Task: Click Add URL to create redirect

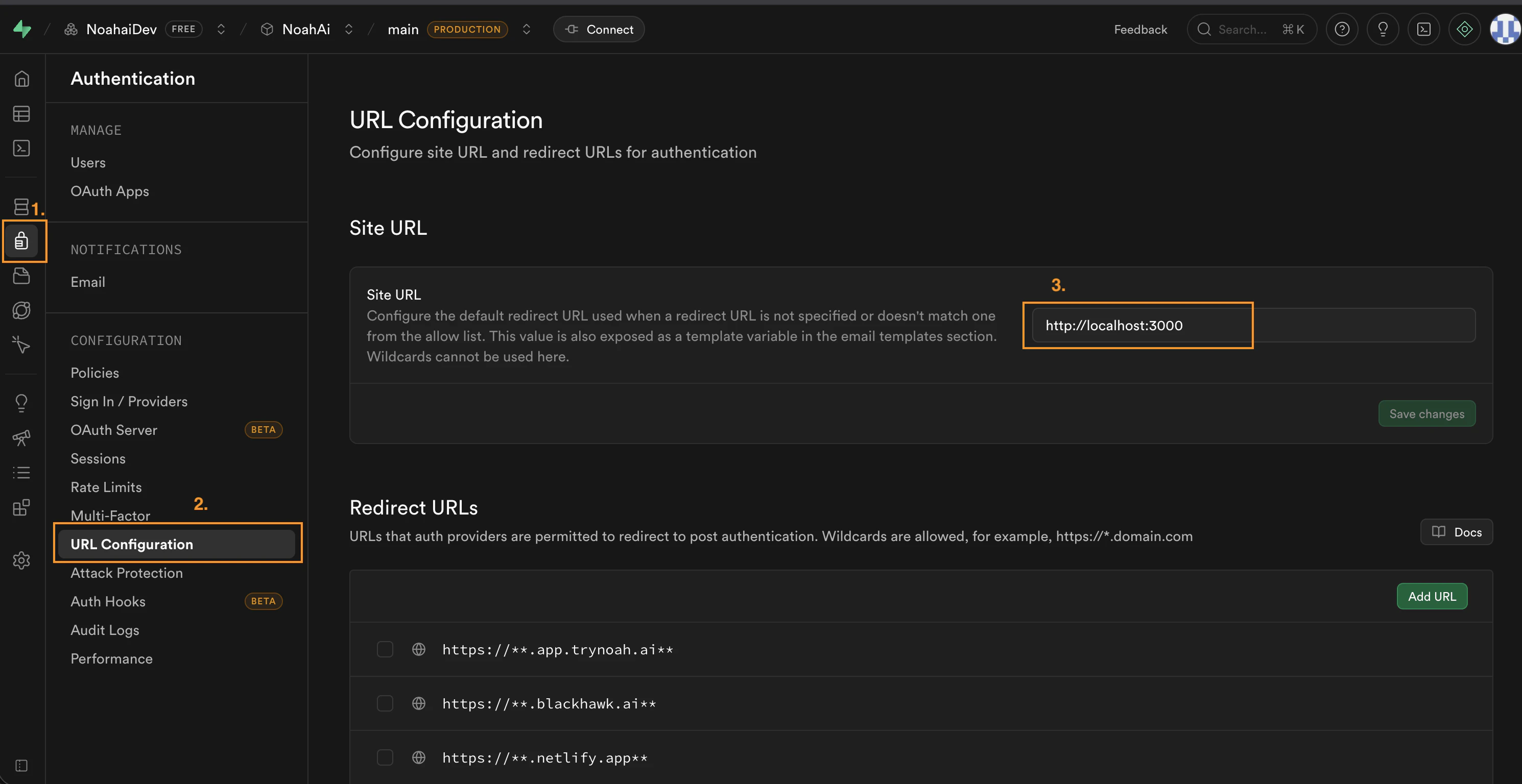Action: coord(1432,596)
